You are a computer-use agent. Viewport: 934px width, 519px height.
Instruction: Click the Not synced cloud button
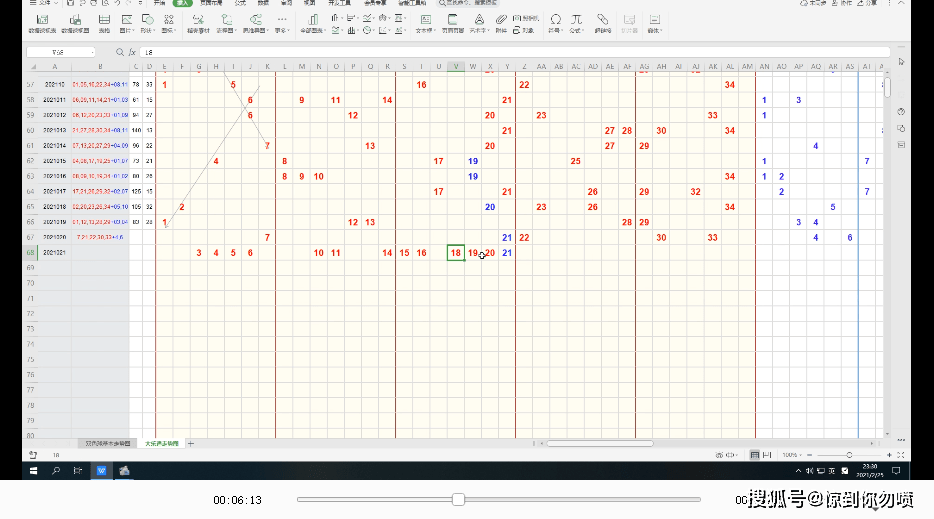(x=813, y=3)
